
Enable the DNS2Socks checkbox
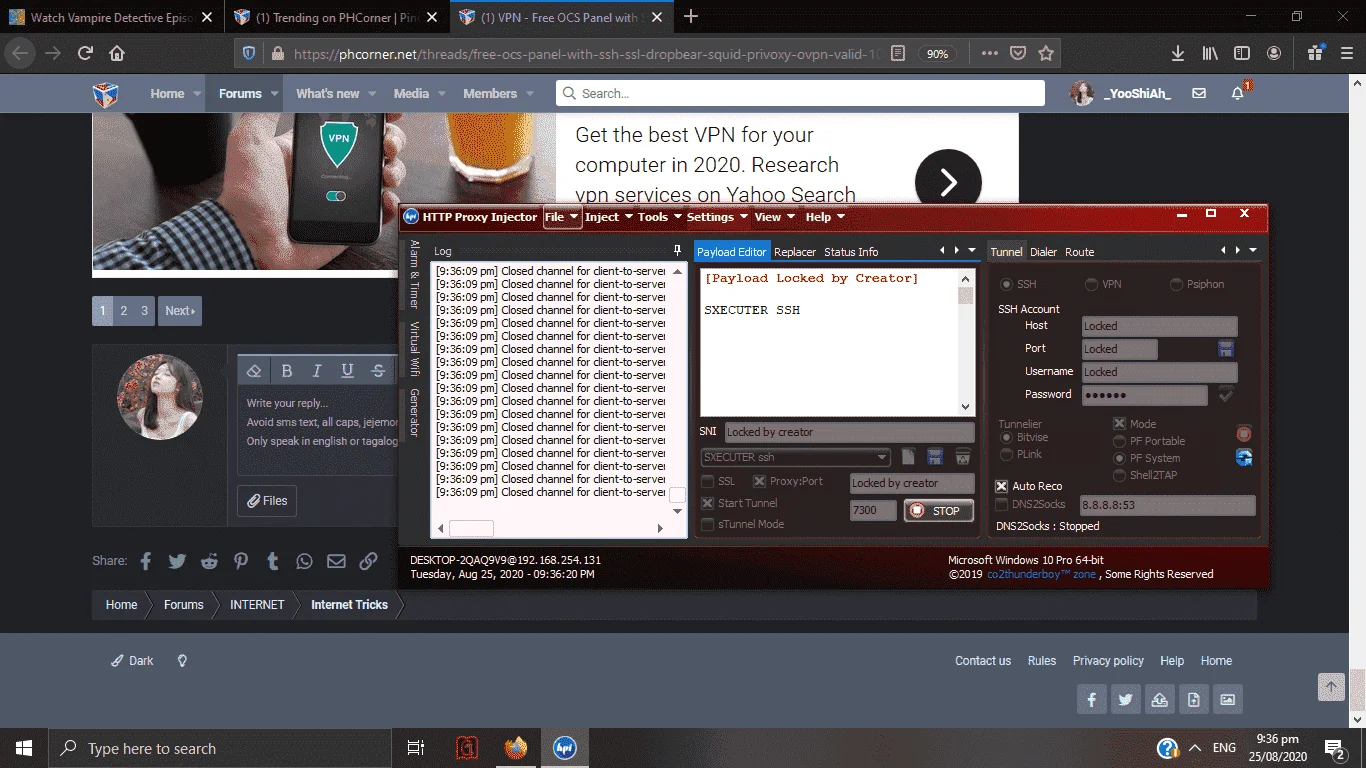pyautogui.click(x=1002, y=505)
